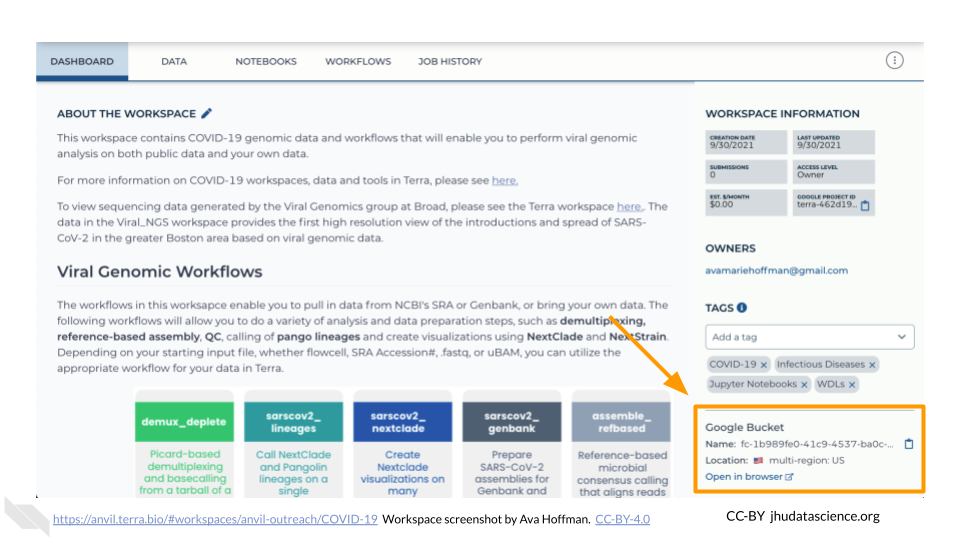960x540 pixels.
Task: View the Job History tab
Action: click(450, 61)
